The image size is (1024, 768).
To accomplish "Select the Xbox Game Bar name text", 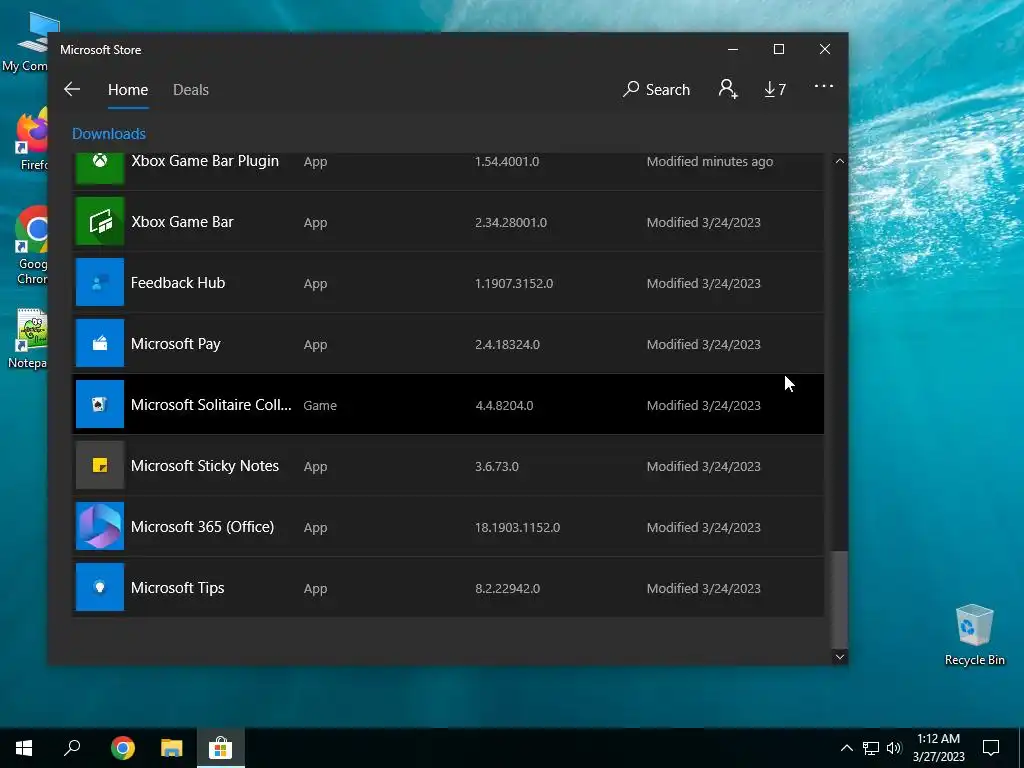I will [x=182, y=222].
